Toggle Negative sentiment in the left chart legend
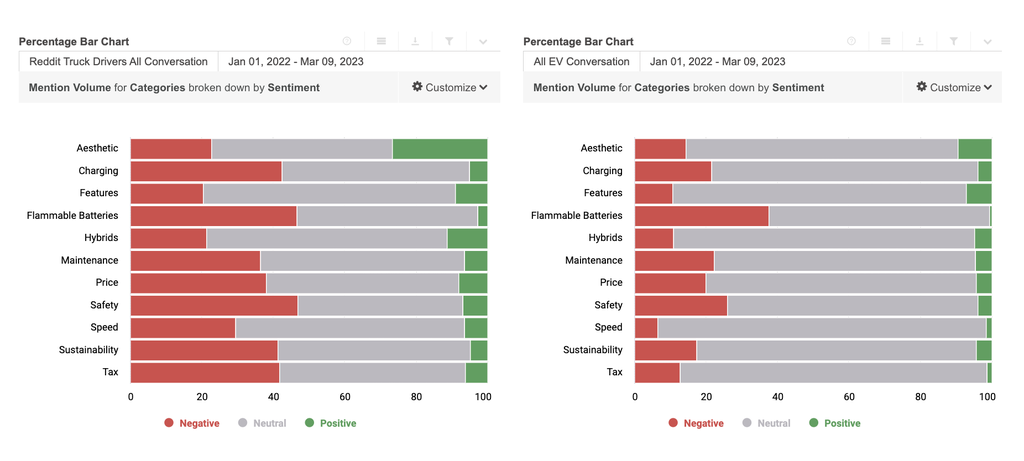This screenshot has width=1024, height=461. point(192,423)
